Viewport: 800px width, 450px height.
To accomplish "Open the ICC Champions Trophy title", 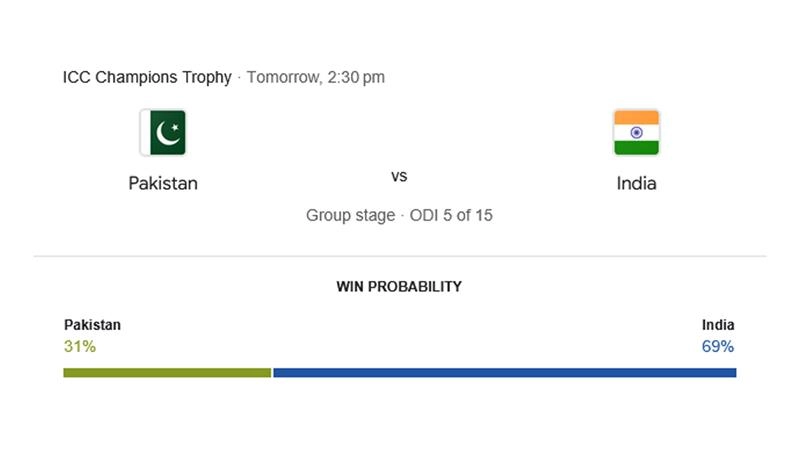I will (146, 77).
